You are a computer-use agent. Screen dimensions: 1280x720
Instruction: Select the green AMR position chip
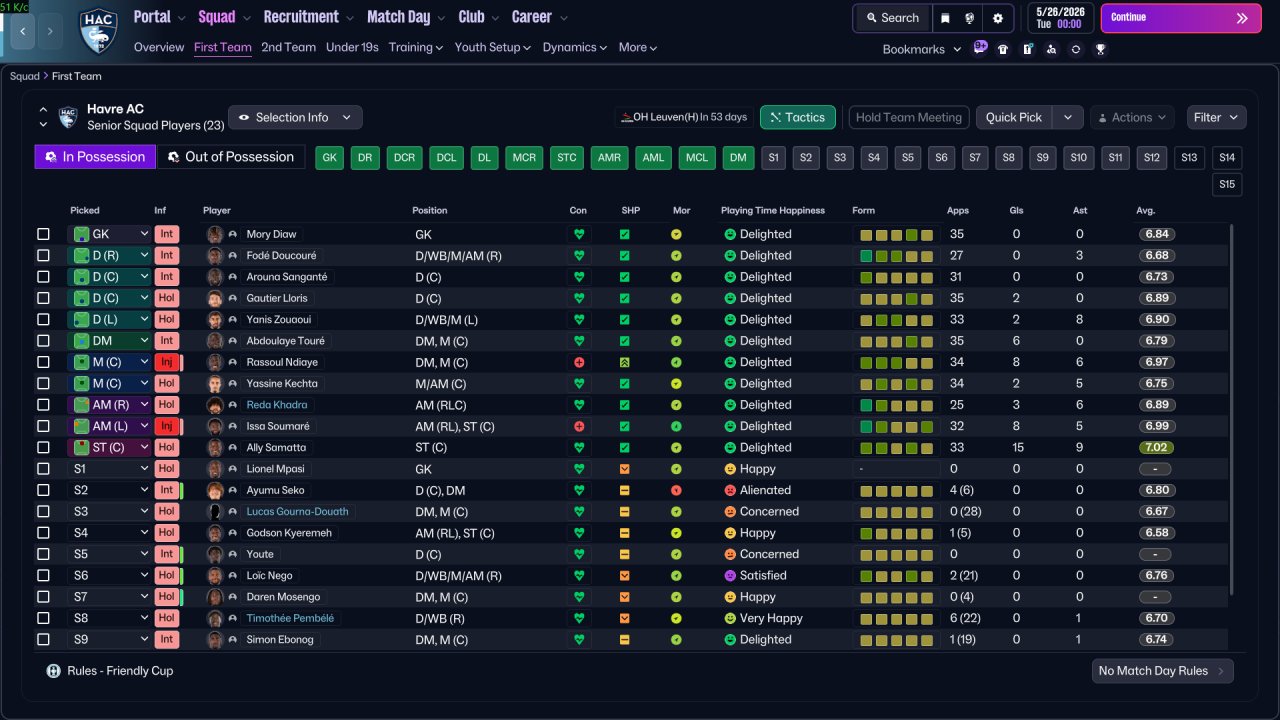tap(609, 157)
